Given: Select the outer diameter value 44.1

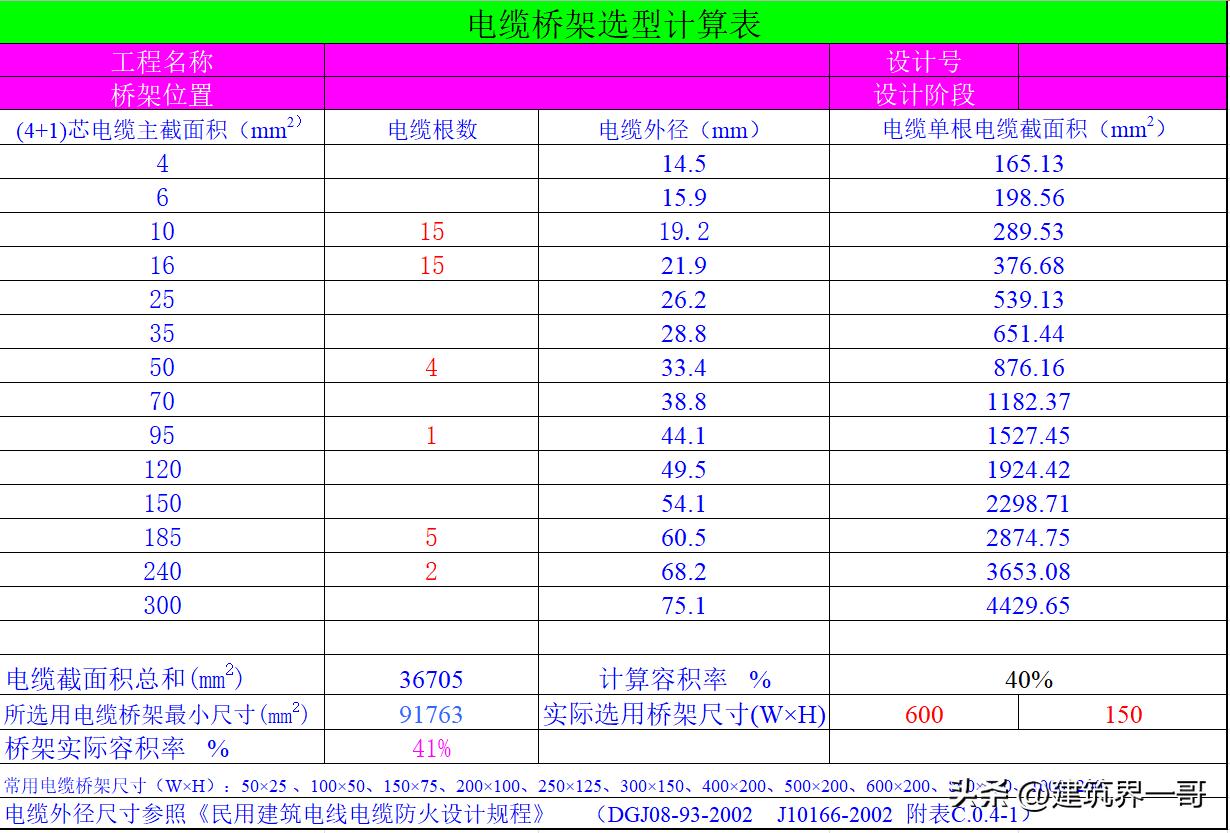Looking at the screenshot, I should 684,435.
